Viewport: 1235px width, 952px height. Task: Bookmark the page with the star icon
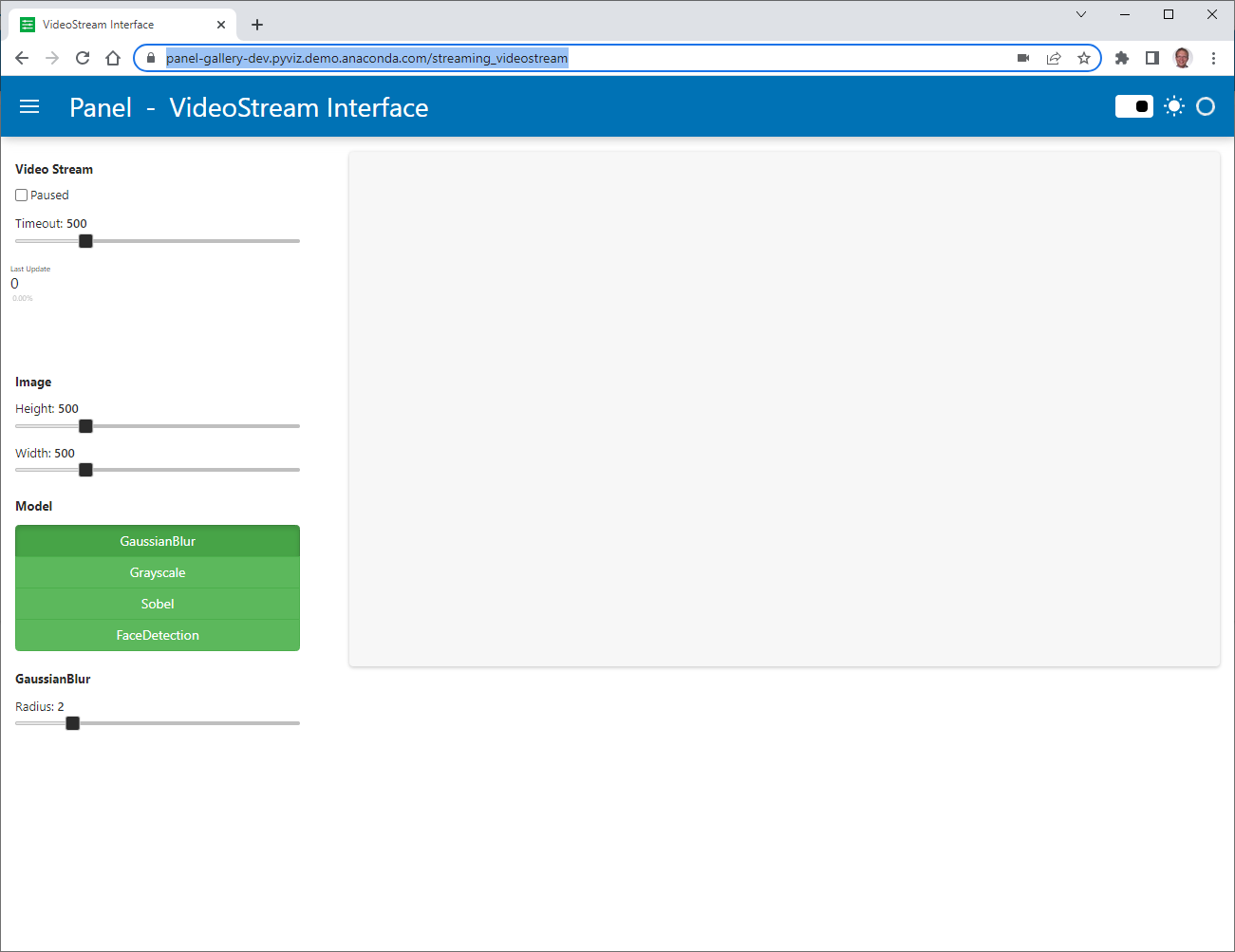[1084, 58]
